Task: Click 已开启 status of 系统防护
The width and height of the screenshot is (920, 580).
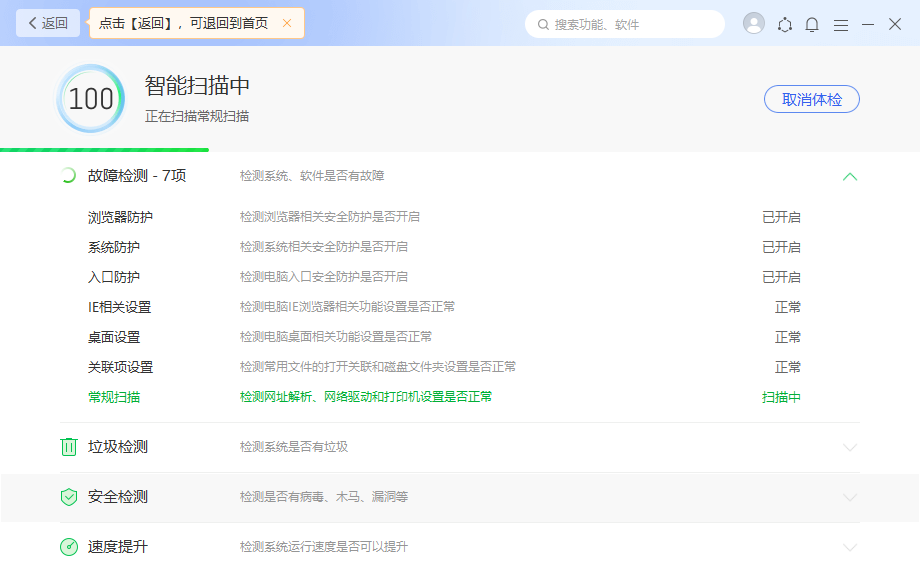Action: pyautogui.click(x=781, y=247)
